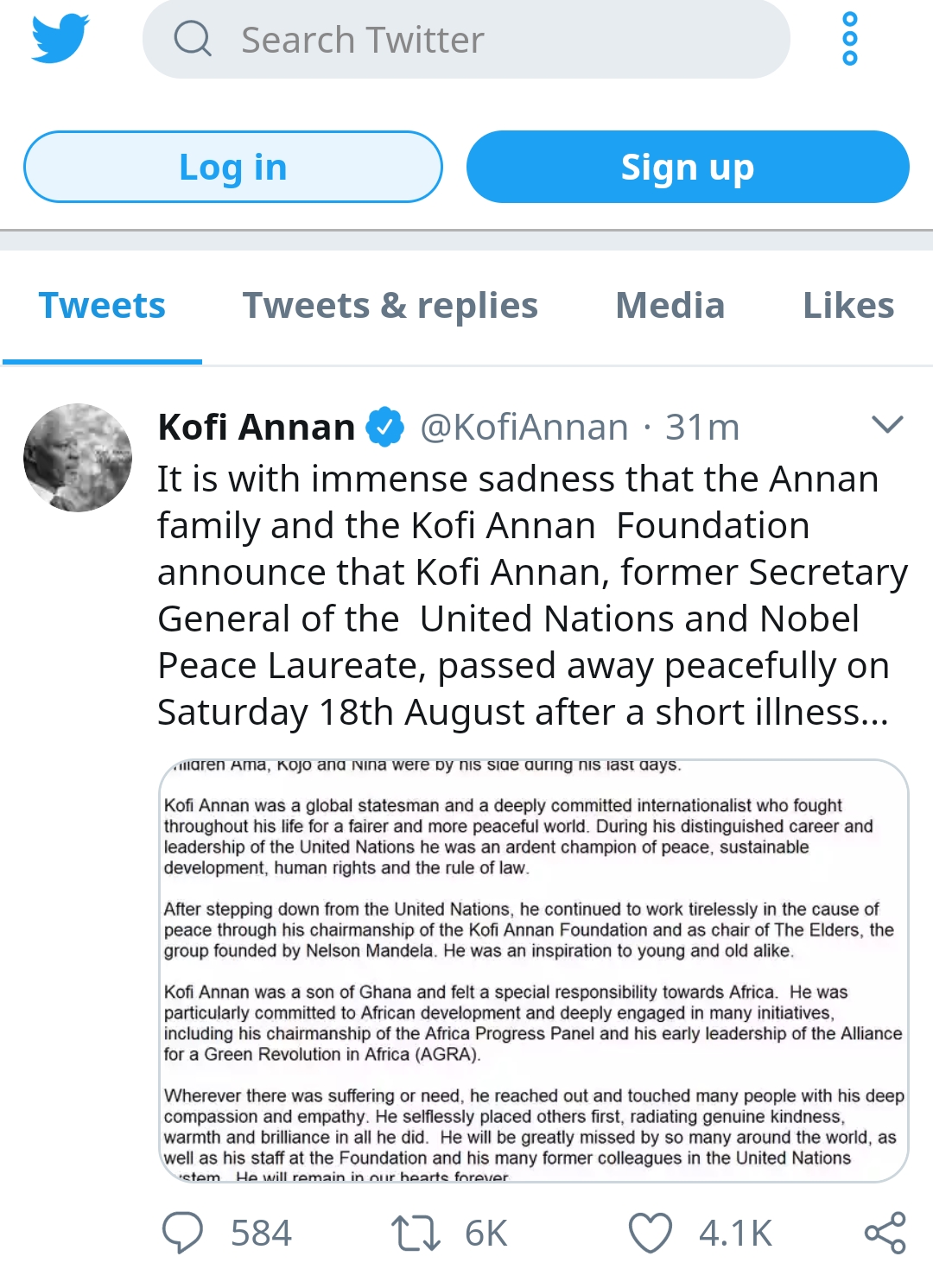Viewport: 933px width, 1288px height.
Task: Click the search magnifier icon
Action: pos(192,39)
